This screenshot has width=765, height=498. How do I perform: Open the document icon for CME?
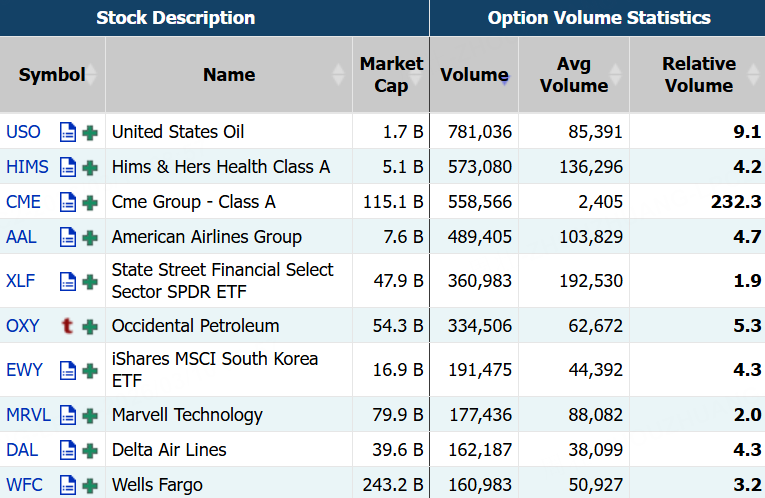(x=68, y=202)
